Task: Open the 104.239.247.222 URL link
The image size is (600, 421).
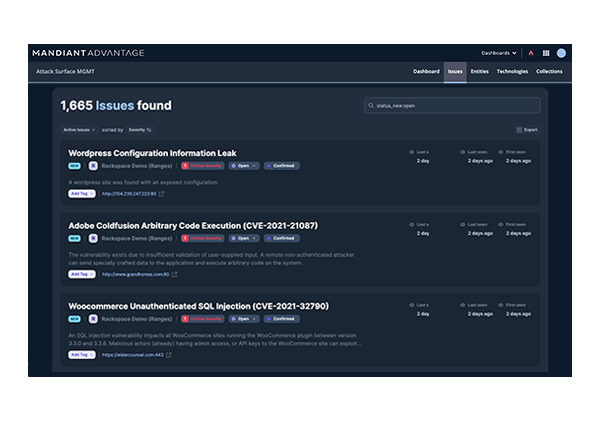Action: coord(129,194)
